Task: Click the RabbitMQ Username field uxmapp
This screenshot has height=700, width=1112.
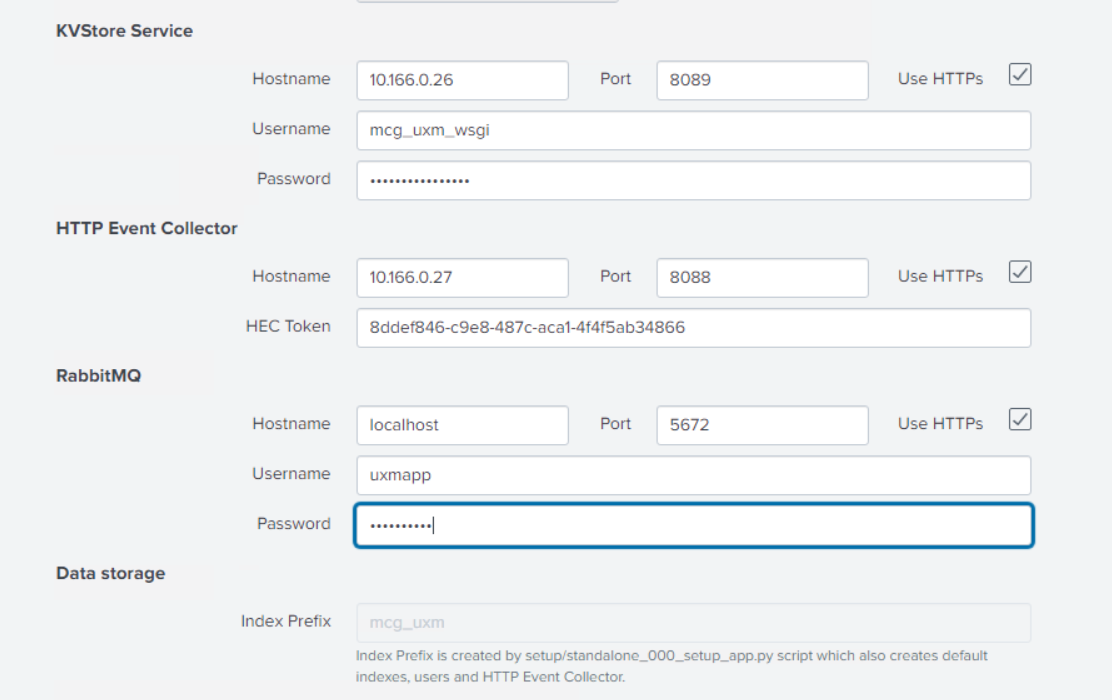Action: click(693, 475)
